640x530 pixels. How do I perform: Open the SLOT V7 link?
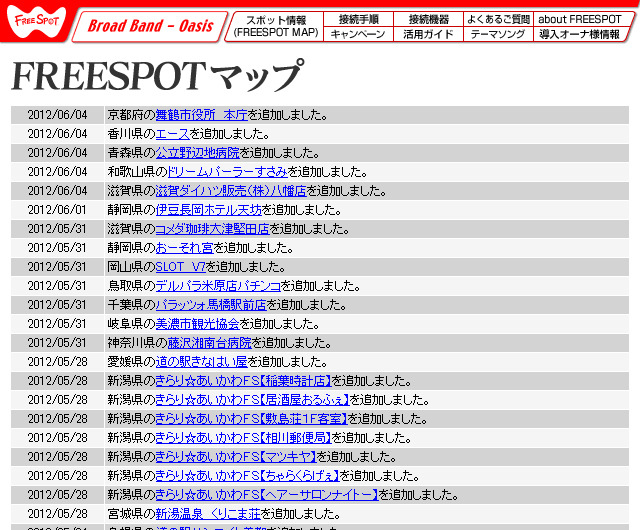pos(180,267)
